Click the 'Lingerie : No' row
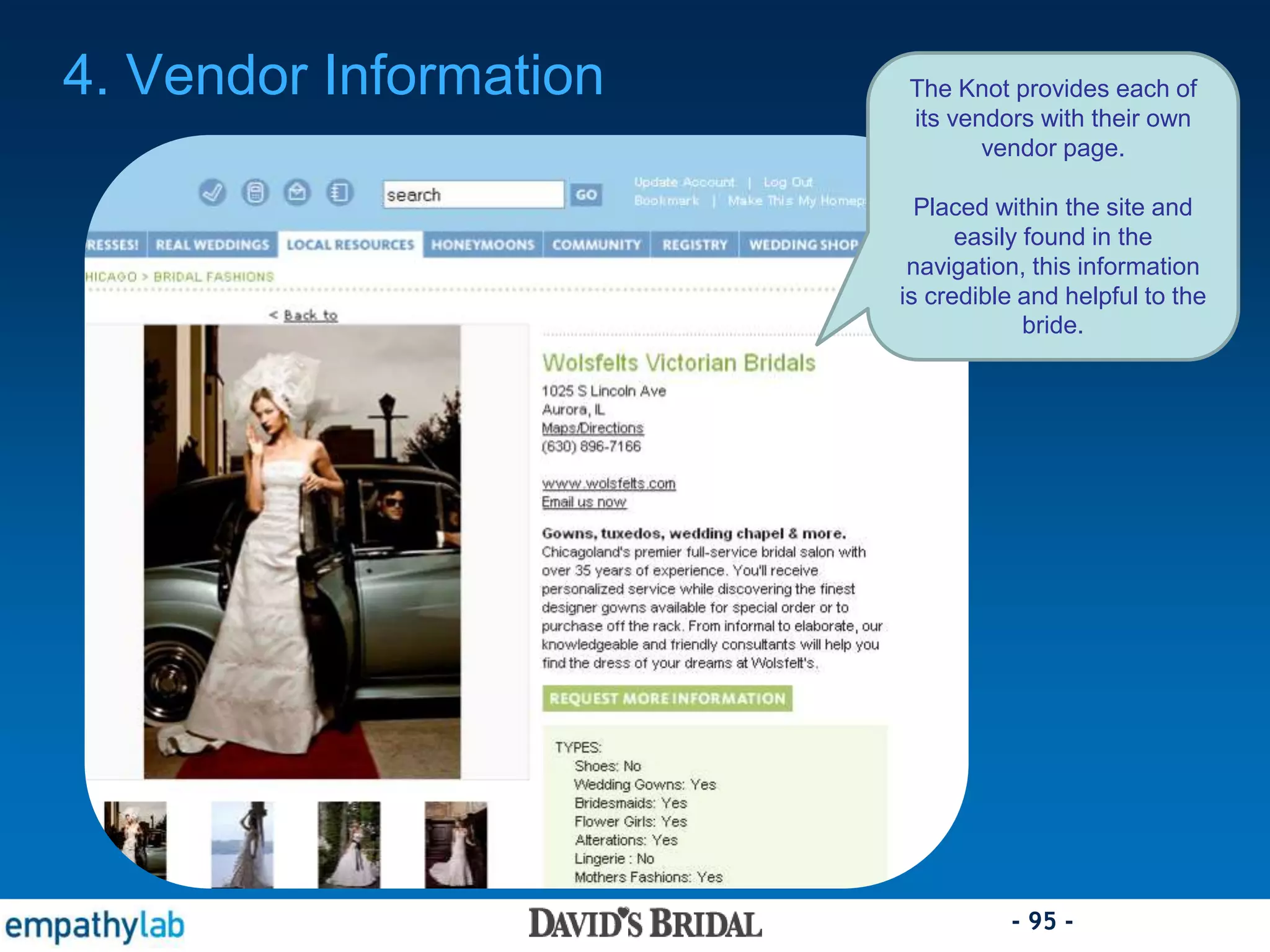Screen dimensions: 1270x952 614,859
